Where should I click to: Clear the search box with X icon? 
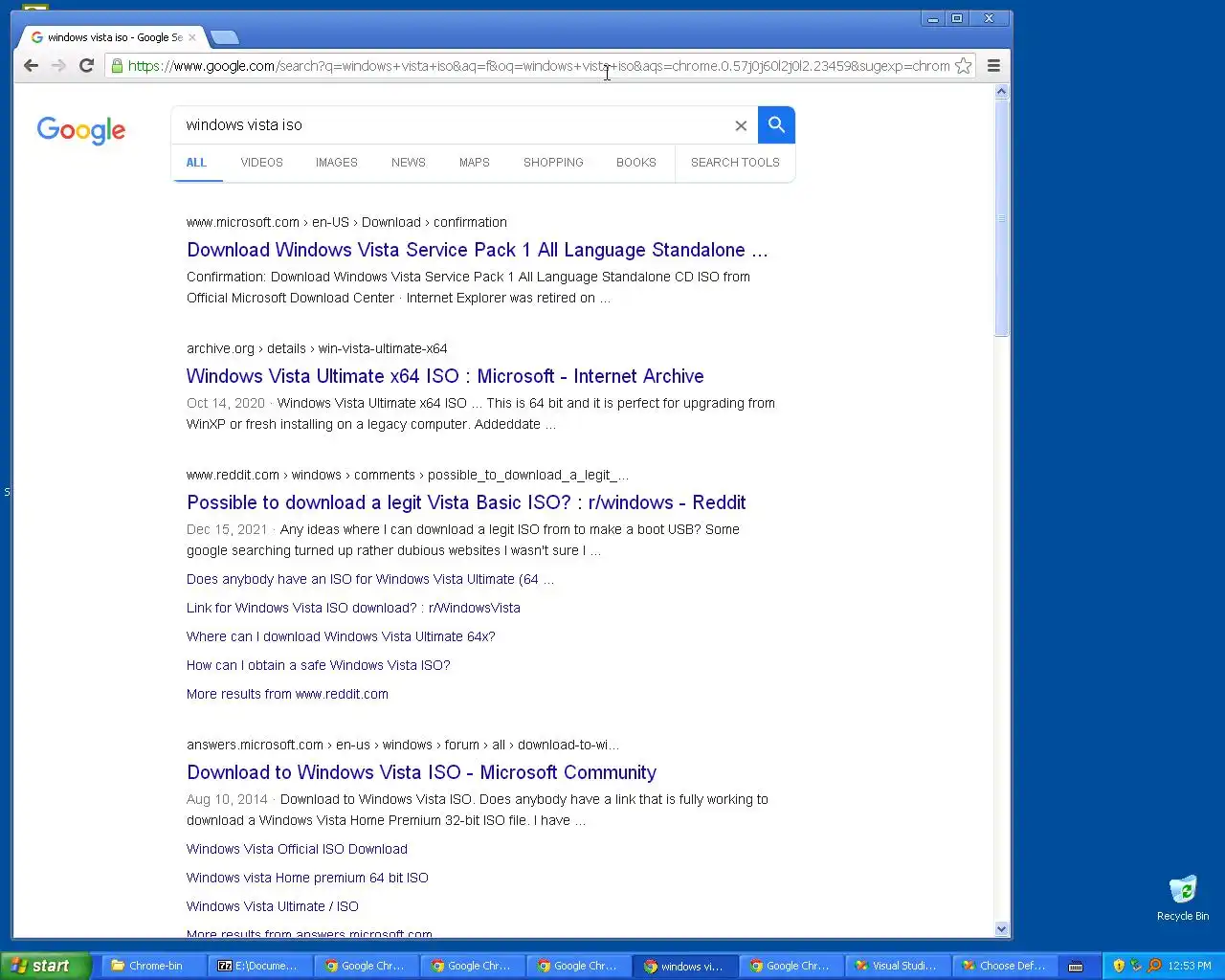point(741,125)
